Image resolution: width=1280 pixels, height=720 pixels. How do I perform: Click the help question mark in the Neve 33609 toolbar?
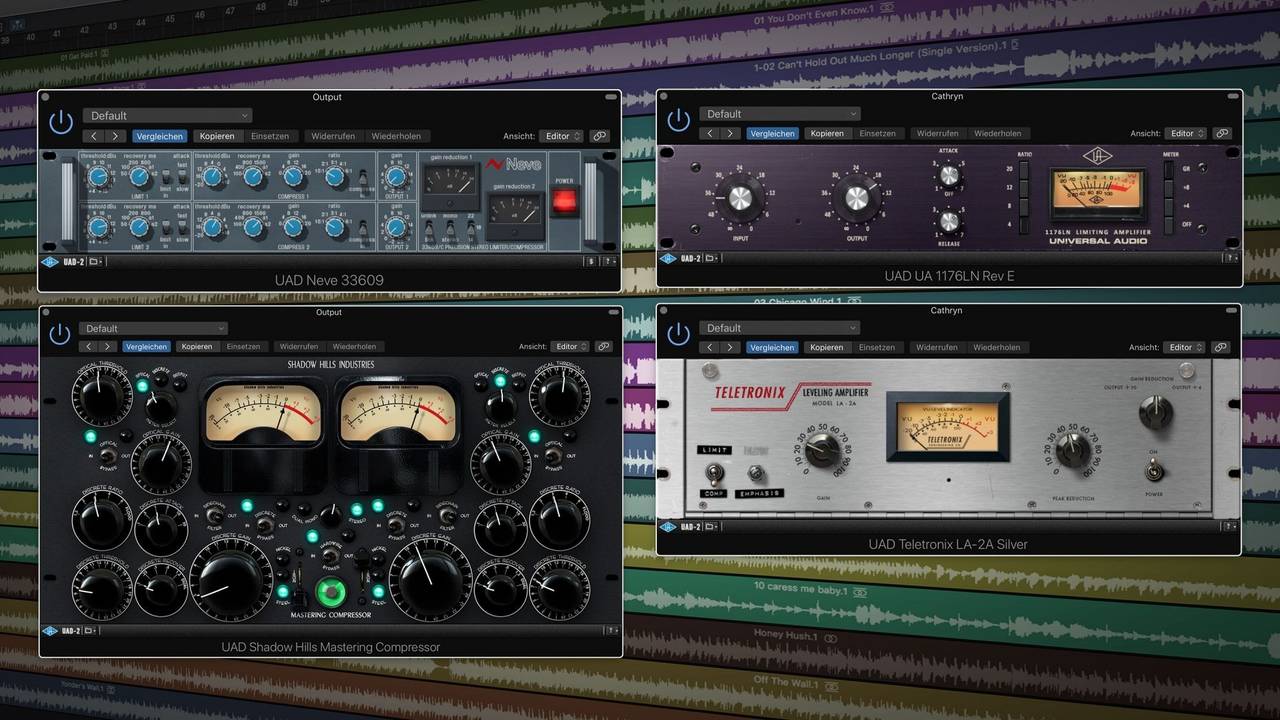coord(609,261)
